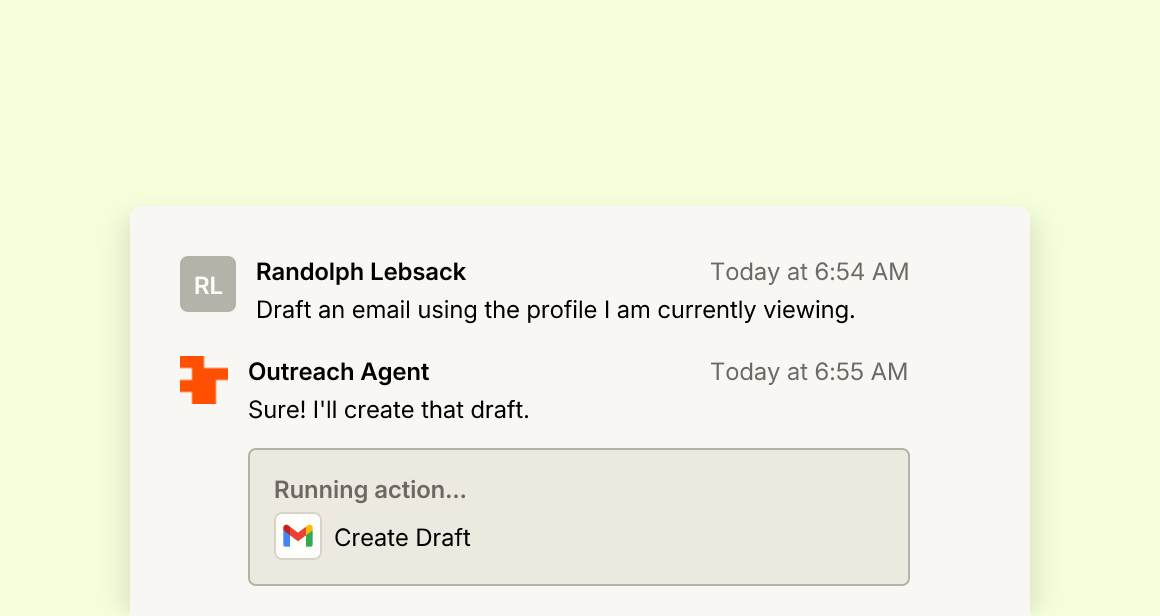Open Randolph Lebsack's sender name
Image resolution: width=1160 pixels, height=616 pixels.
point(360,272)
